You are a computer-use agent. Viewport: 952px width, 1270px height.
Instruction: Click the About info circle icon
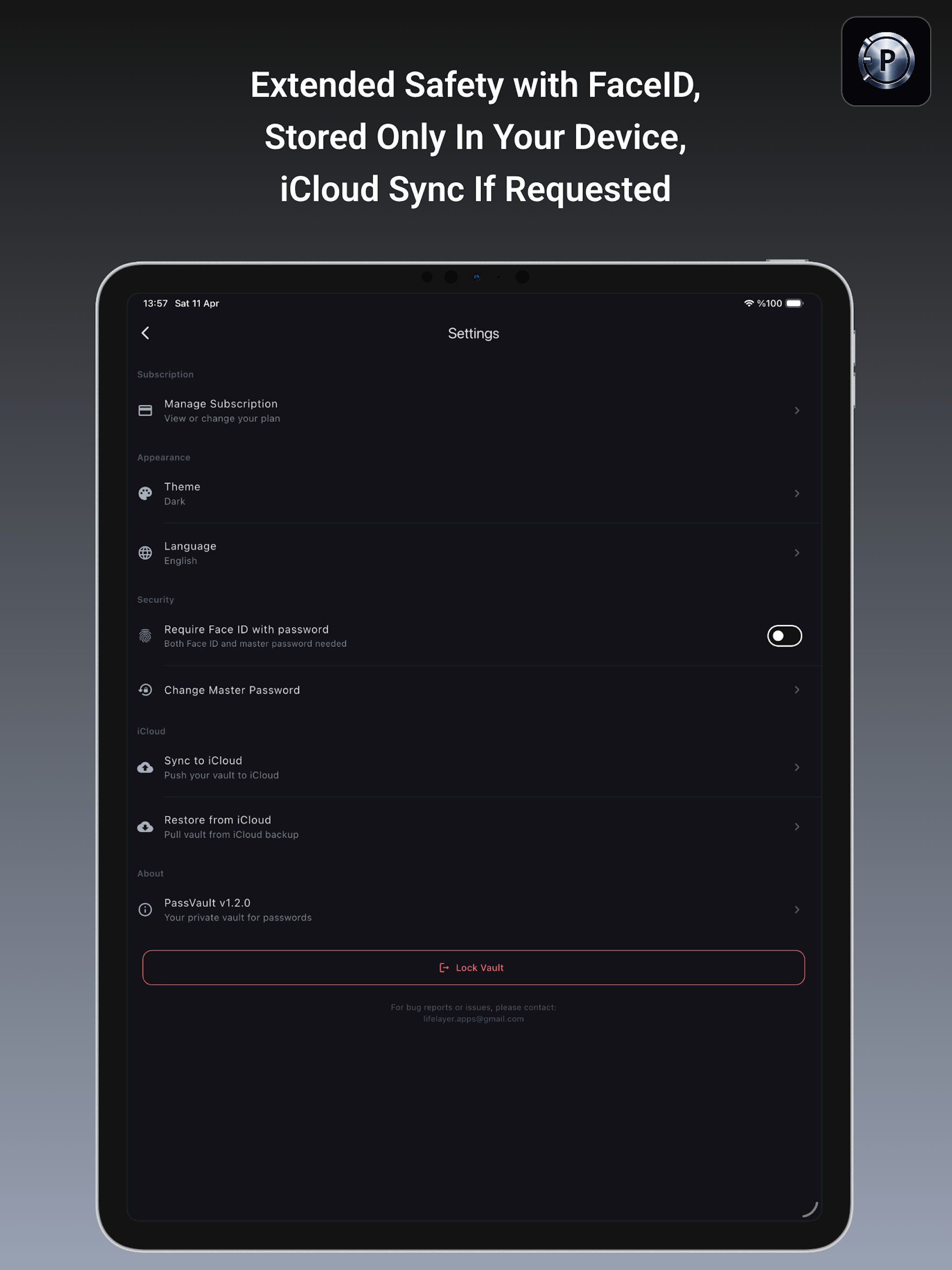tap(145, 909)
